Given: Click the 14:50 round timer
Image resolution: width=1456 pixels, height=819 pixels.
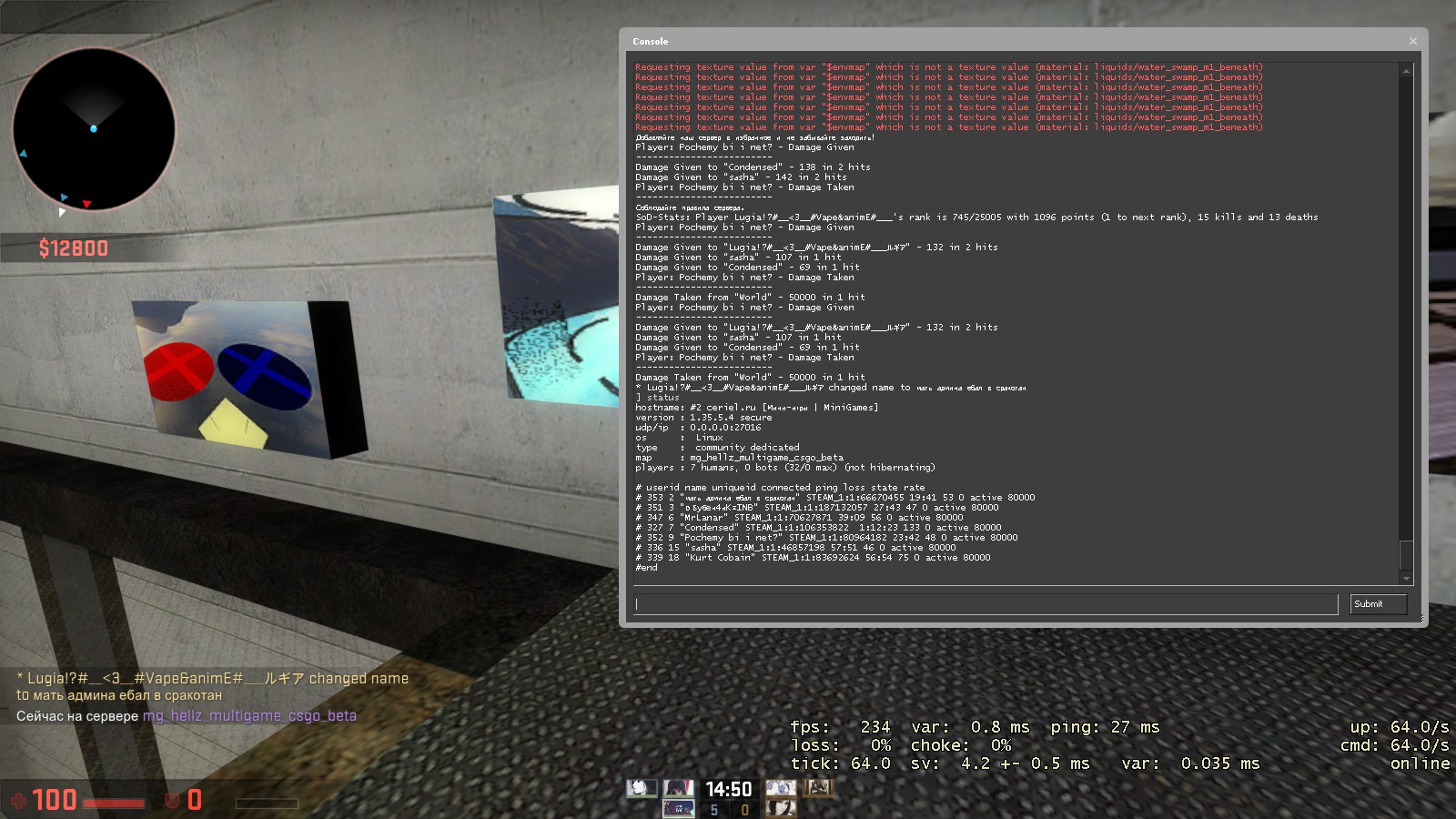Looking at the screenshot, I should 728,789.
